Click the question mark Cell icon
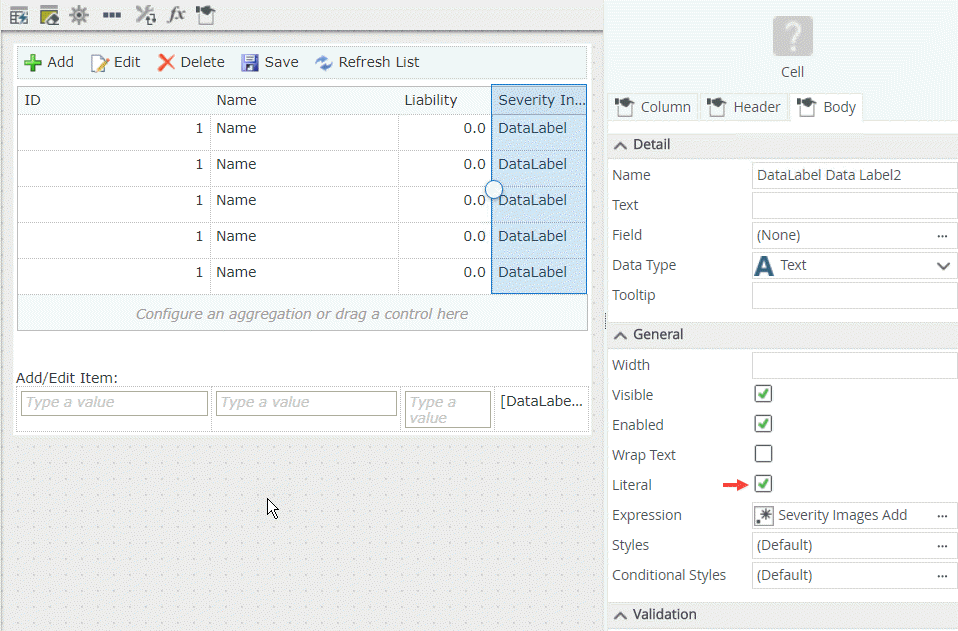The width and height of the screenshot is (958, 631). click(792, 37)
